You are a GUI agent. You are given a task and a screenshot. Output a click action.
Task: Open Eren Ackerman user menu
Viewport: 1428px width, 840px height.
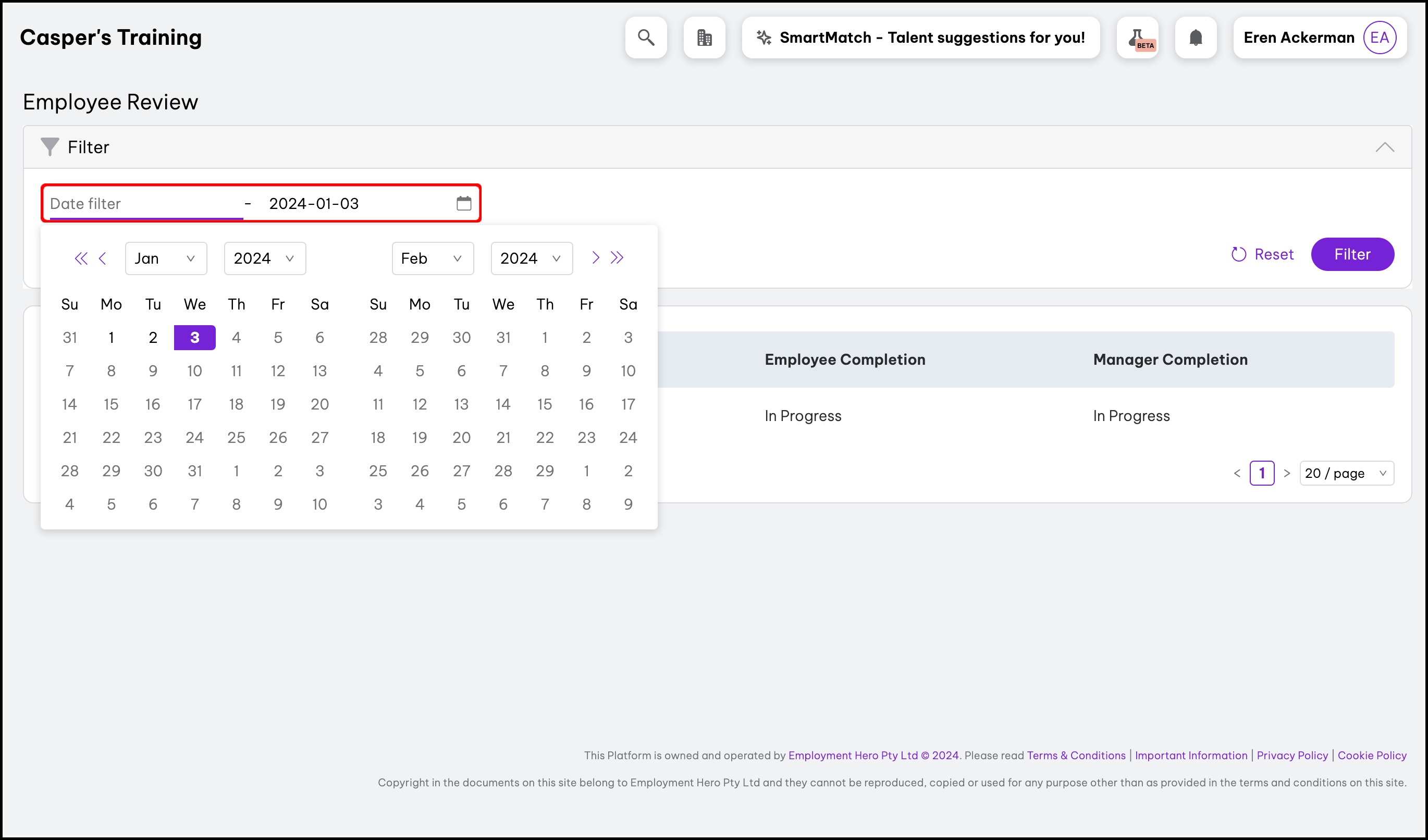tap(1319, 38)
